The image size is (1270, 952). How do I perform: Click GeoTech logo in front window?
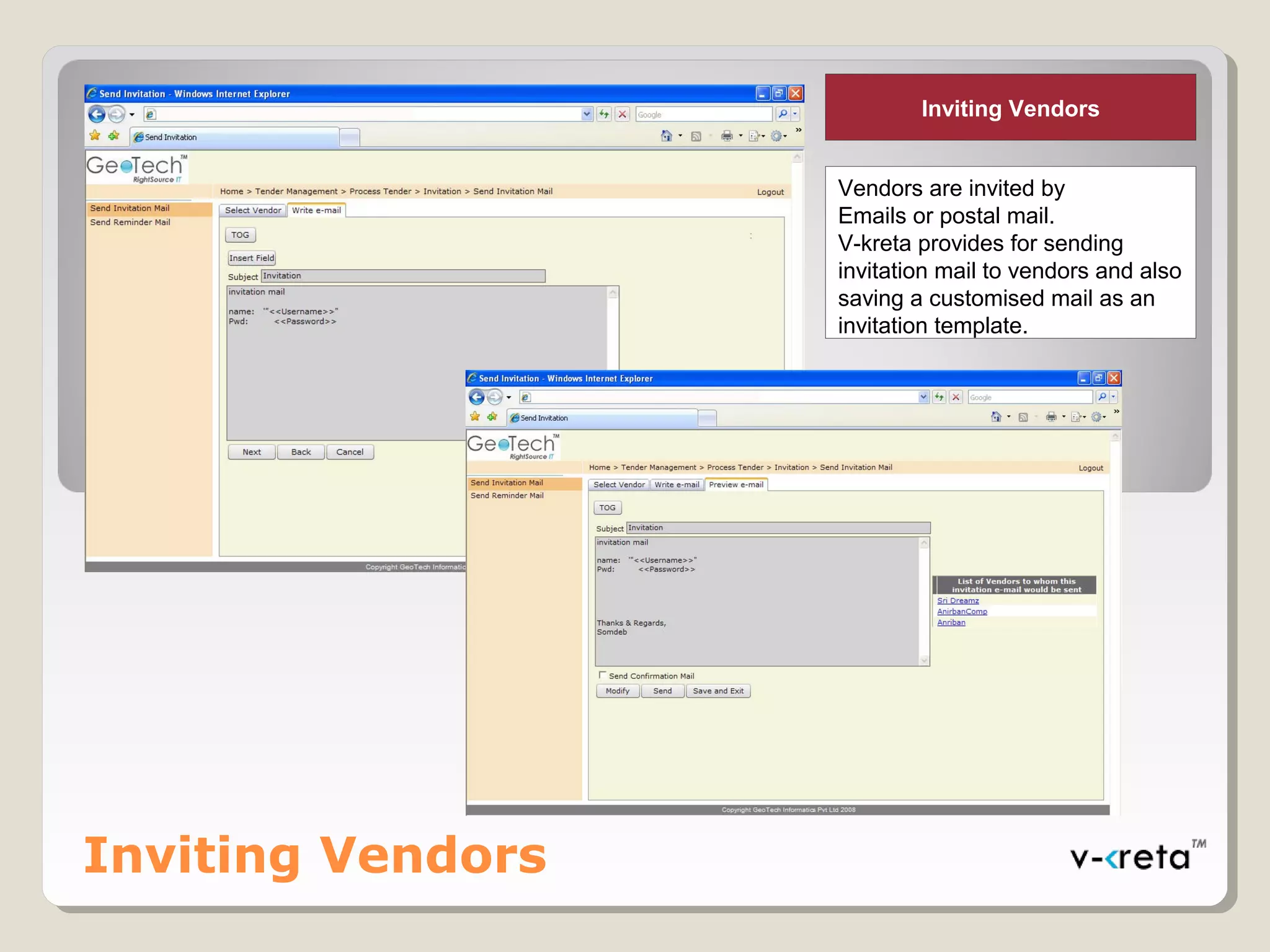pyautogui.click(x=514, y=446)
